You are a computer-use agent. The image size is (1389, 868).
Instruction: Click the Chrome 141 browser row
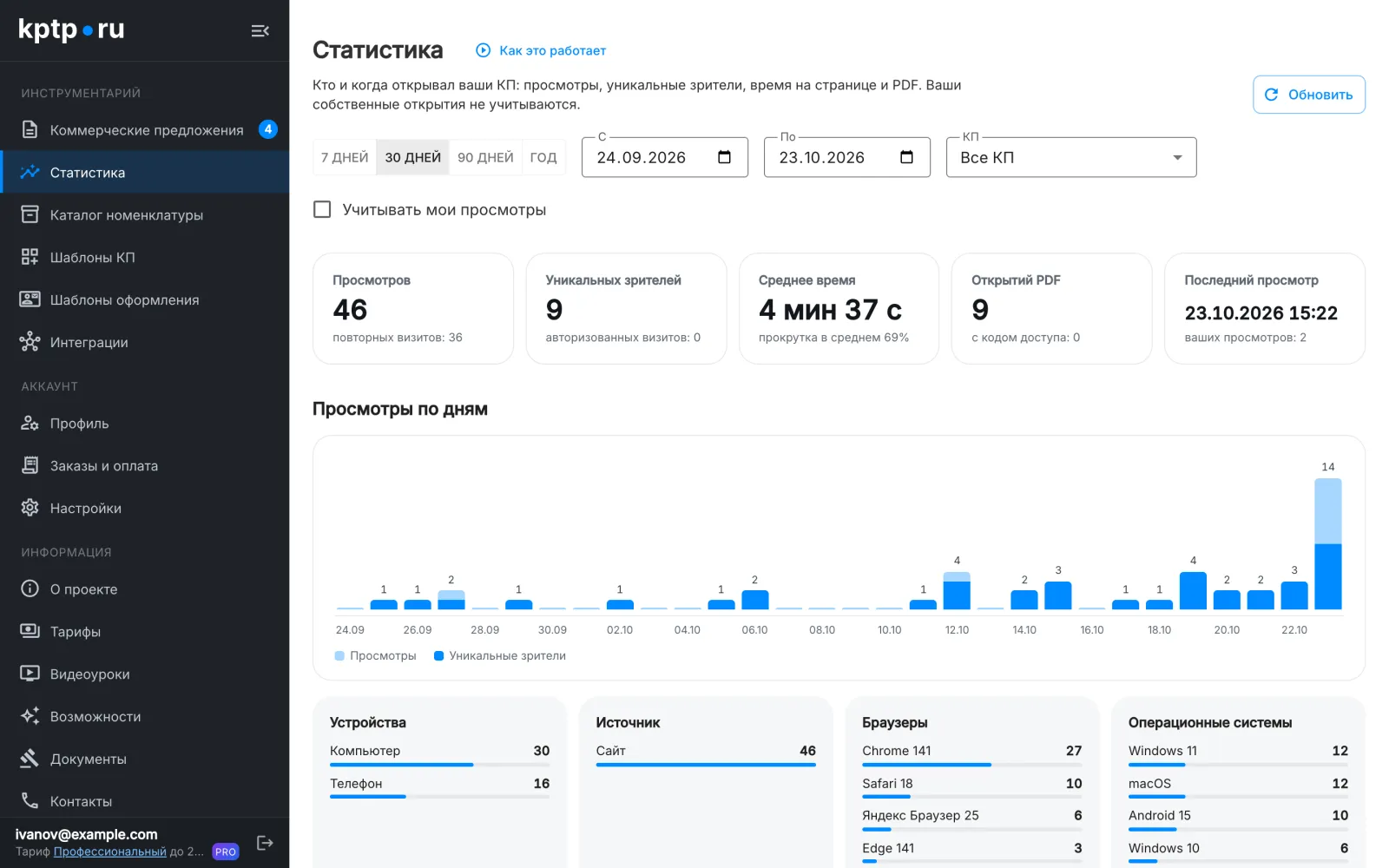pyautogui.click(x=972, y=754)
